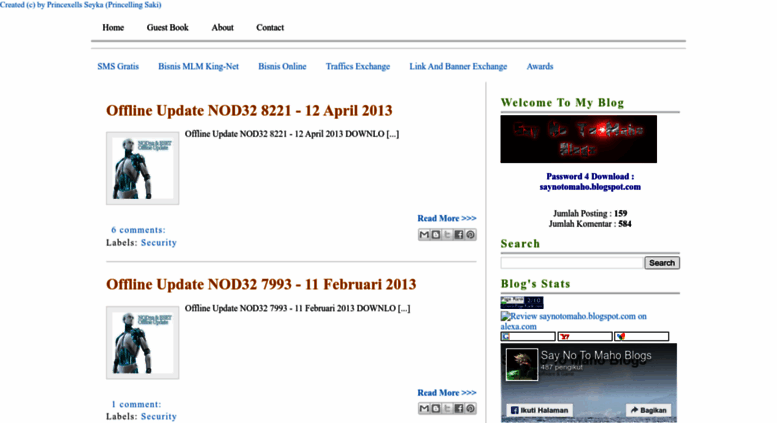Screen dimensions: 777x423
Task: Click Read More for NOD32 7993 post
Action: click(x=446, y=393)
